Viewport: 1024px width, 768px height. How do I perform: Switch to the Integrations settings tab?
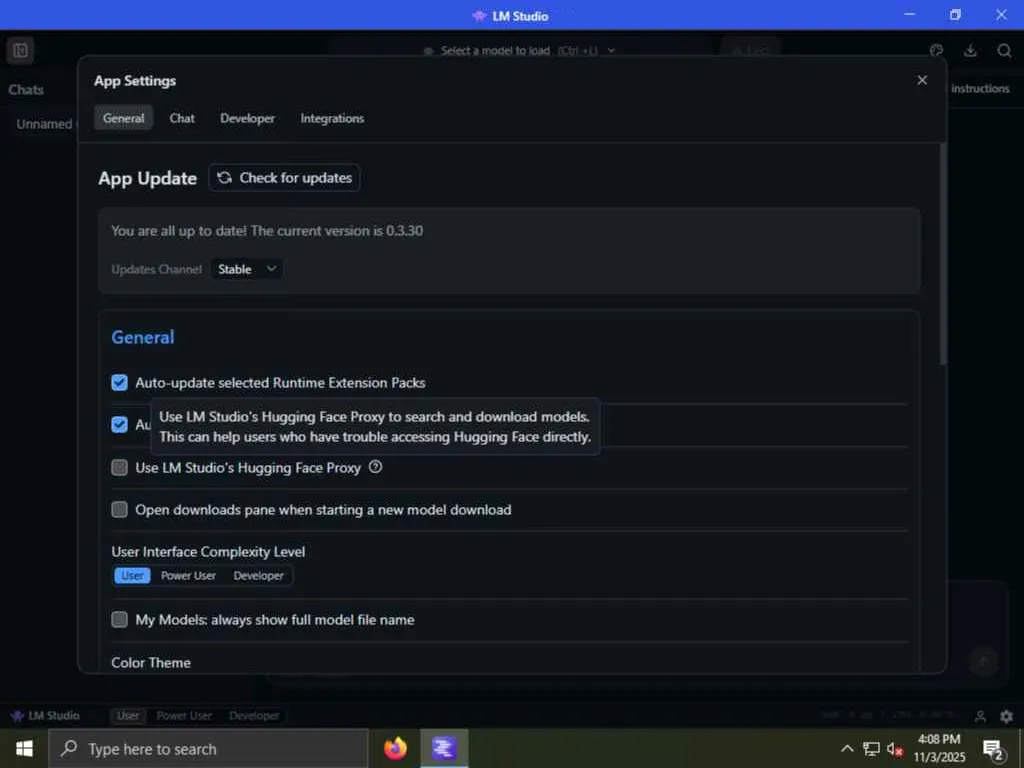(332, 118)
